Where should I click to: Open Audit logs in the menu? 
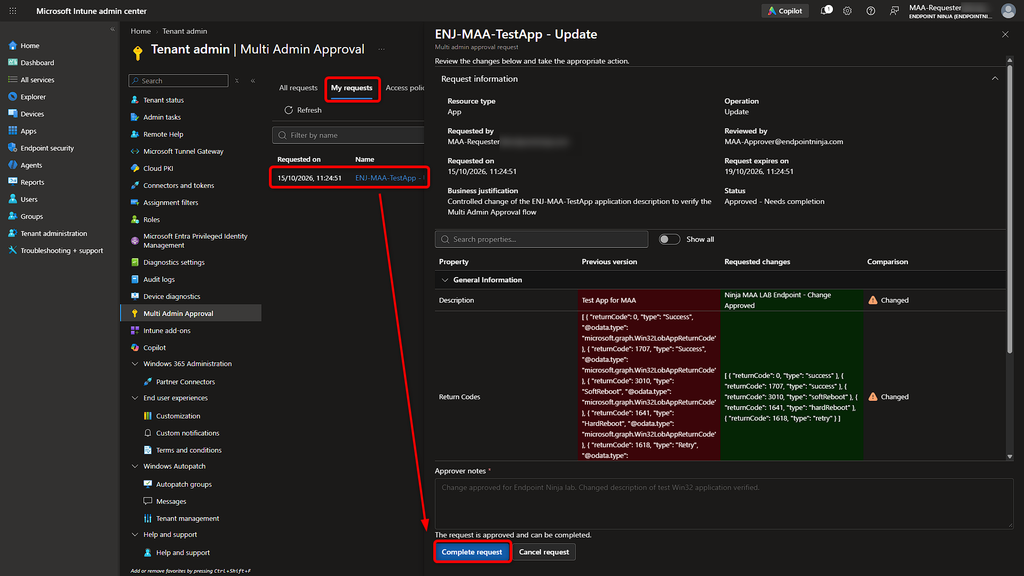click(x=159, y=279)
